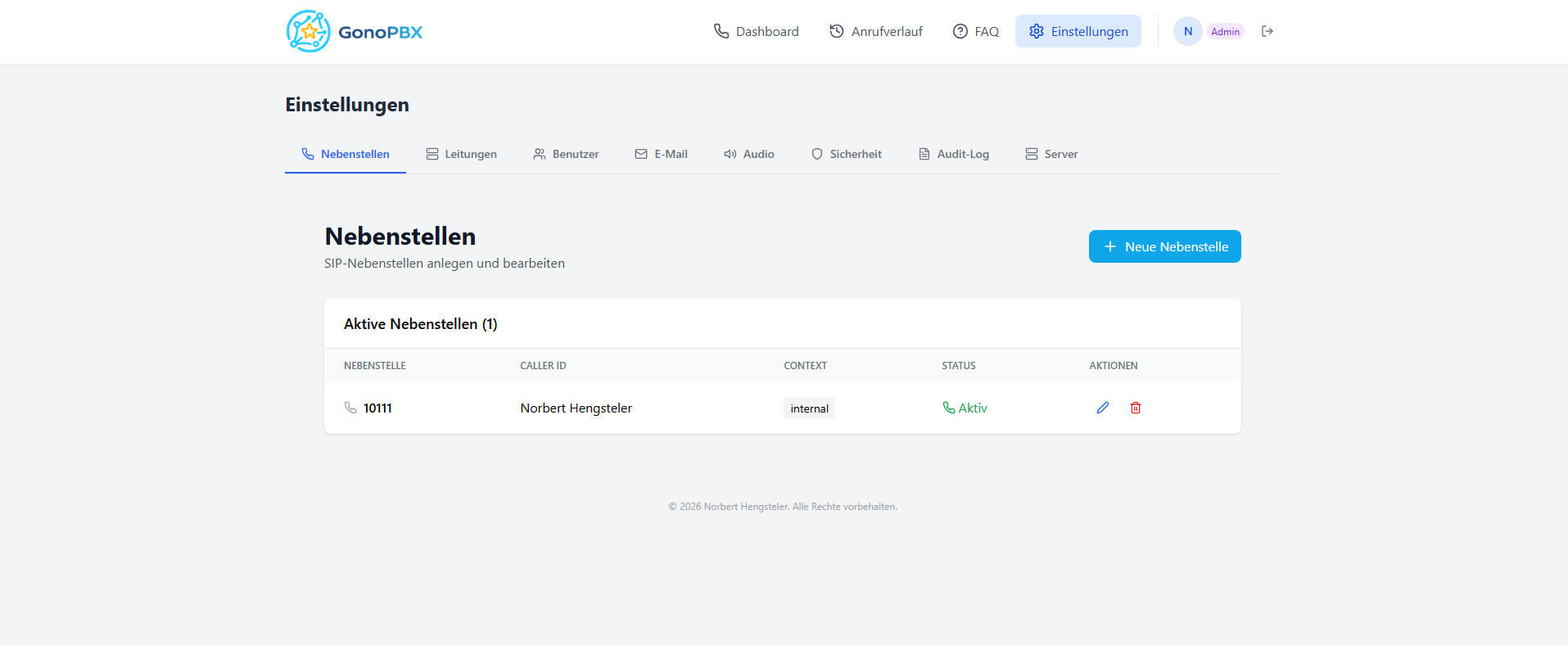1568x645 pixels.
Task: Open the Audio settings tab
Action: 748,154
